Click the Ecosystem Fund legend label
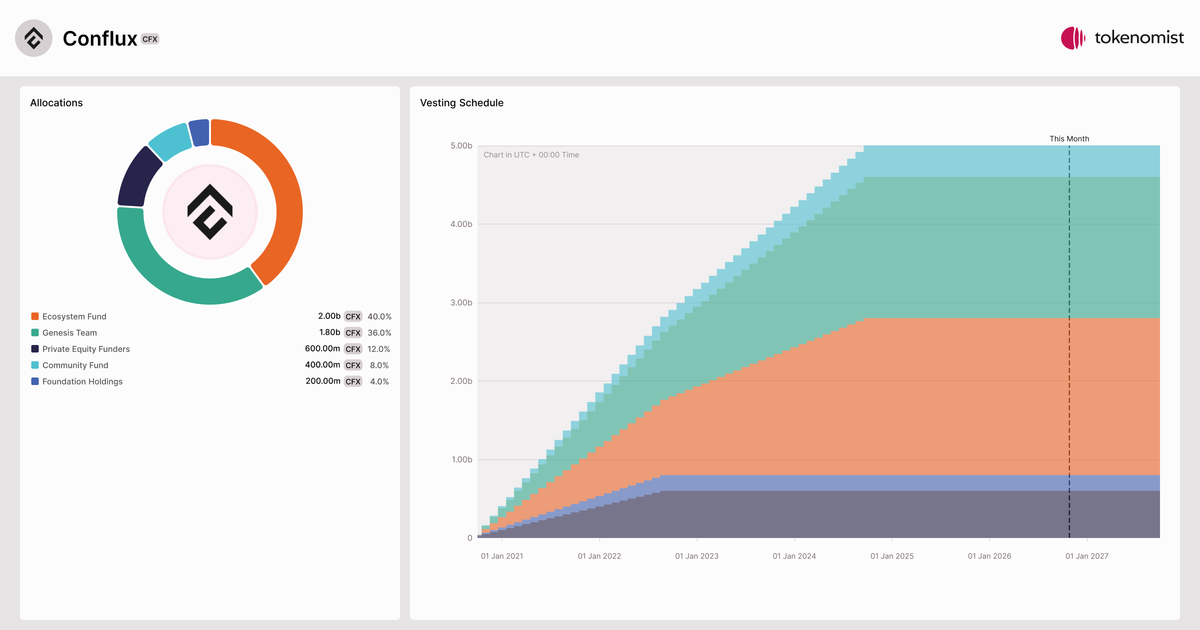The height and width of the screenshot is (630, 1200). [x=74, y=316]
